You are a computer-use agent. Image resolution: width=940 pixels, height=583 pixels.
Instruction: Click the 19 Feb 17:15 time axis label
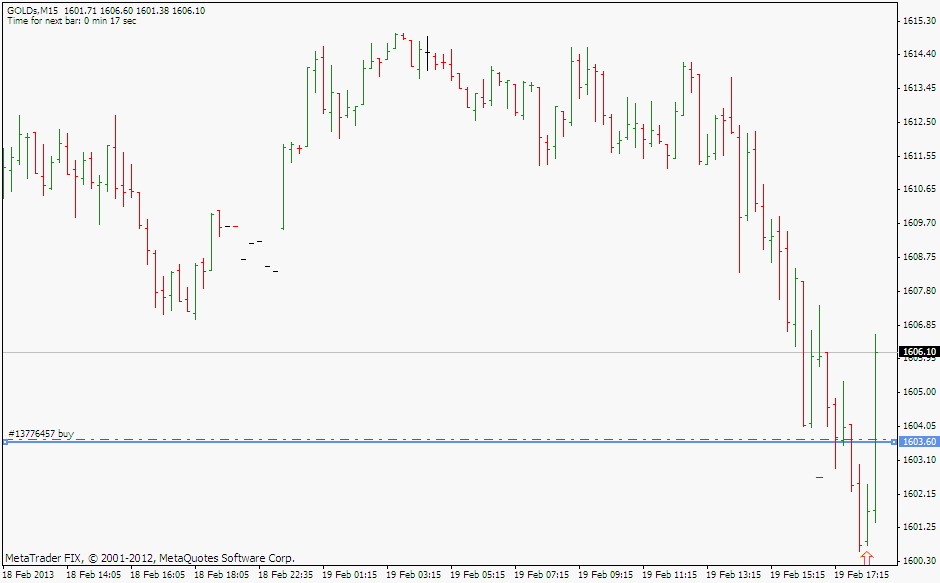point(862,575)
